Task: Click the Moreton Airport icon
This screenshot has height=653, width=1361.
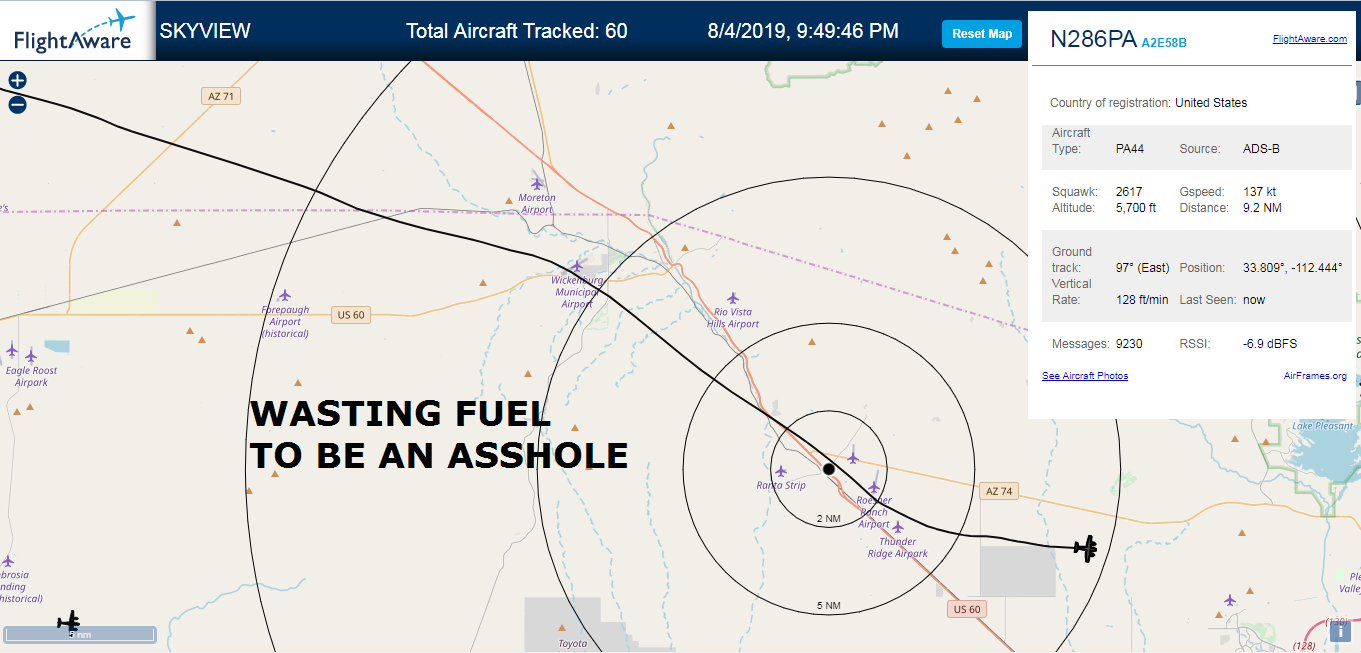Action: coord(537,182)
